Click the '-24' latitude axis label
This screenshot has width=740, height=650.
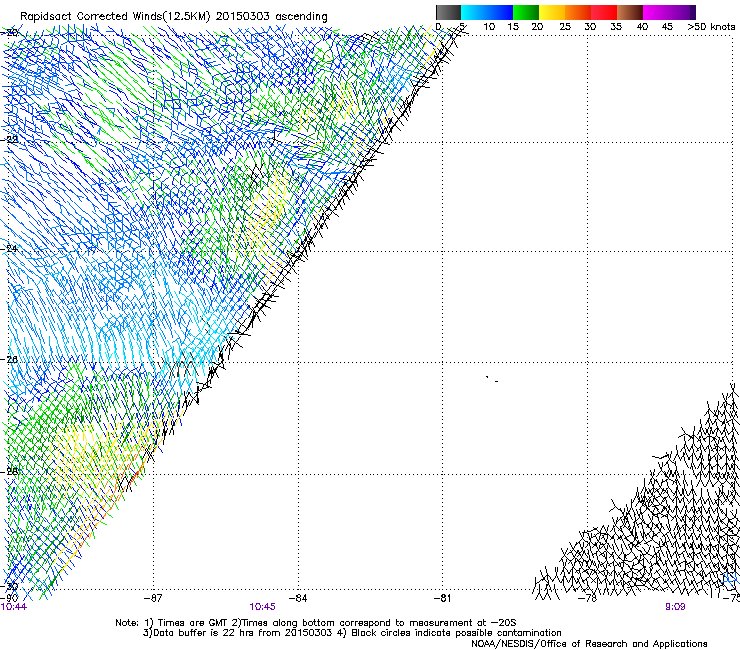pyautogui.click(x=9, y=248)
